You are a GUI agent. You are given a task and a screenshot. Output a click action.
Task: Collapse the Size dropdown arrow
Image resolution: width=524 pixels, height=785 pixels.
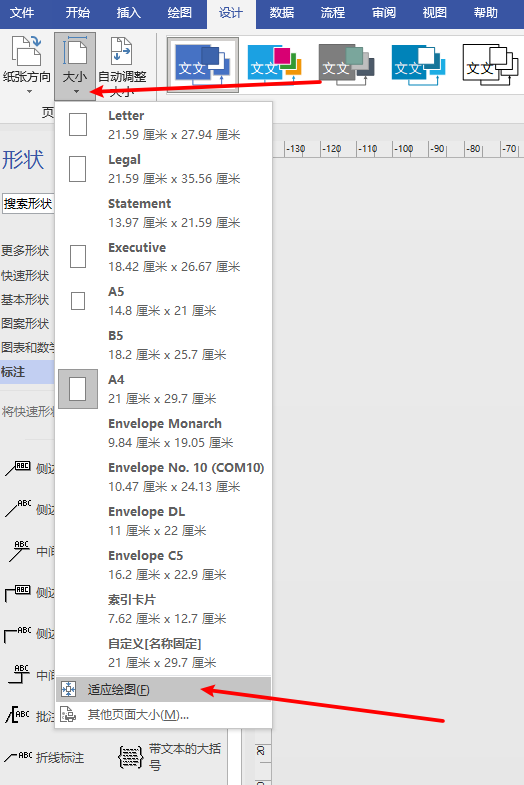(x=76, y=92)
